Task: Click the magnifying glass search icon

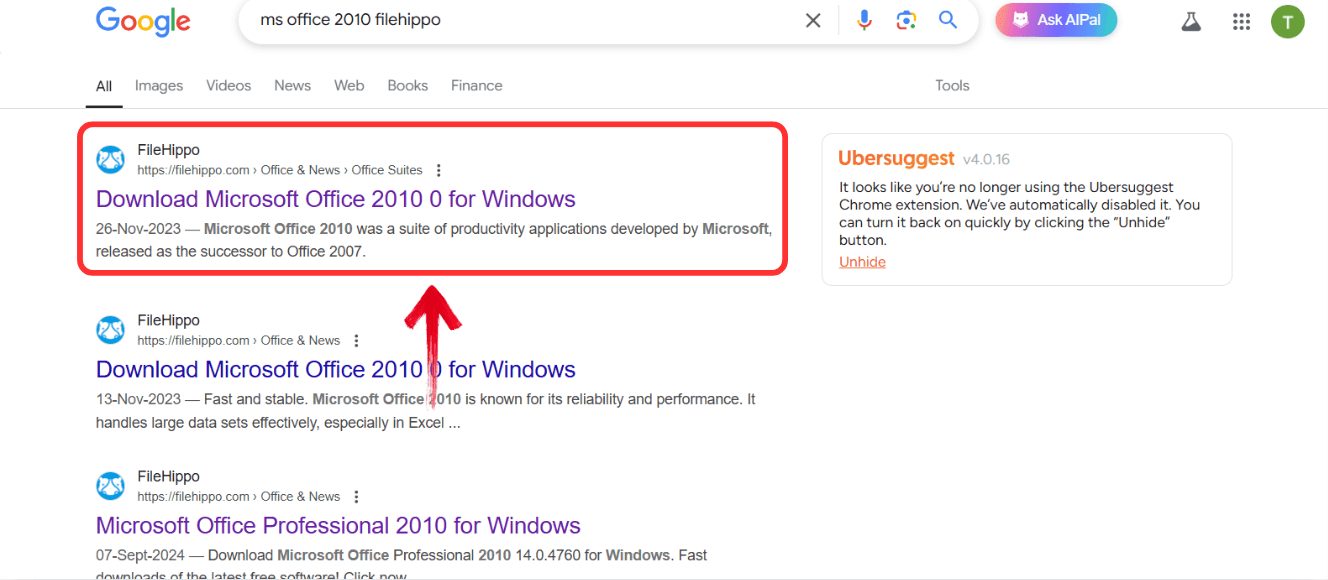Action: tap(948, 21)
